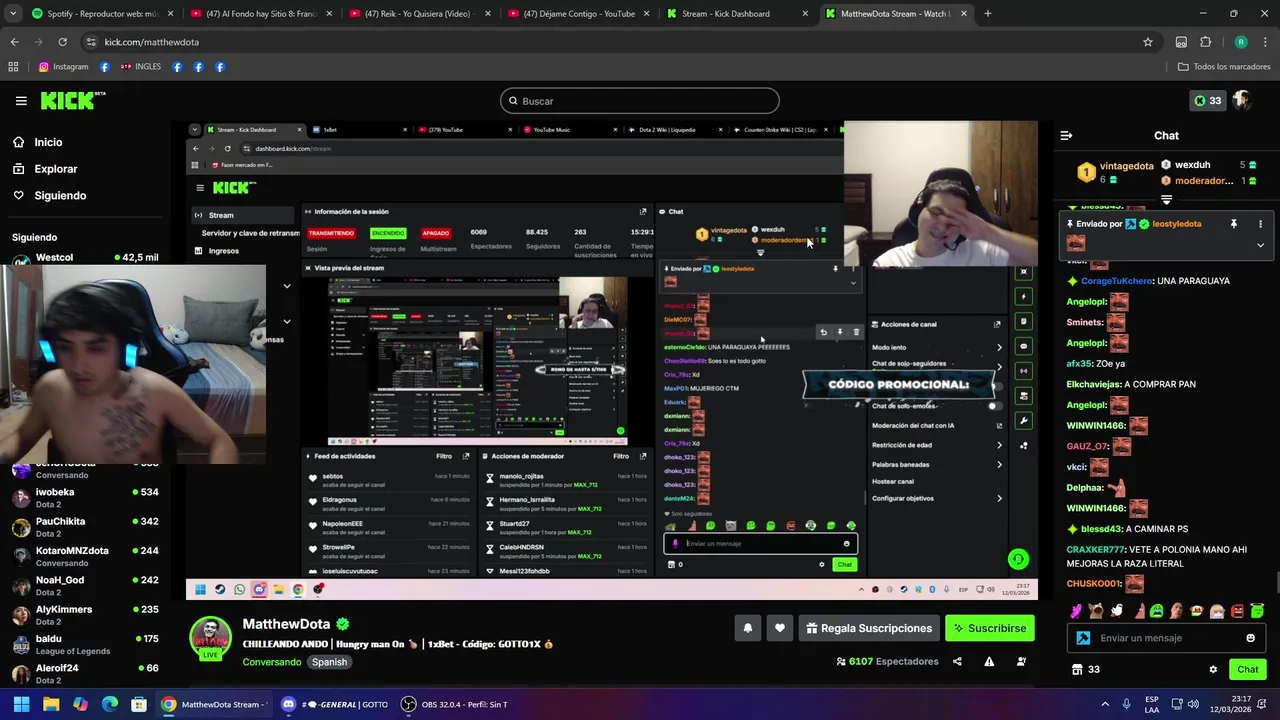Viewport: 1280px width, 720px height.
Task: Open the Kick hamburger menu
Action: (x=21, y=101)
